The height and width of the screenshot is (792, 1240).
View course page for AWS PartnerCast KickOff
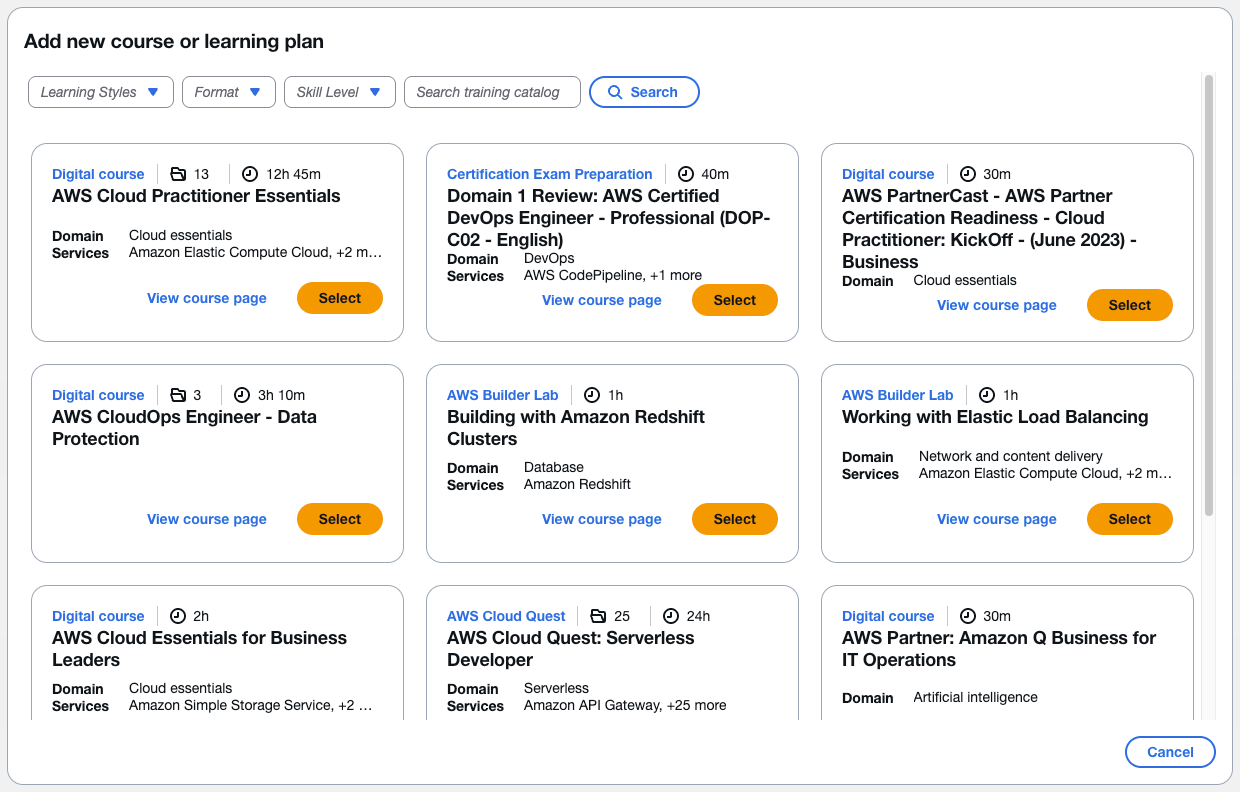pyautogui.click(x=996, y=305)
